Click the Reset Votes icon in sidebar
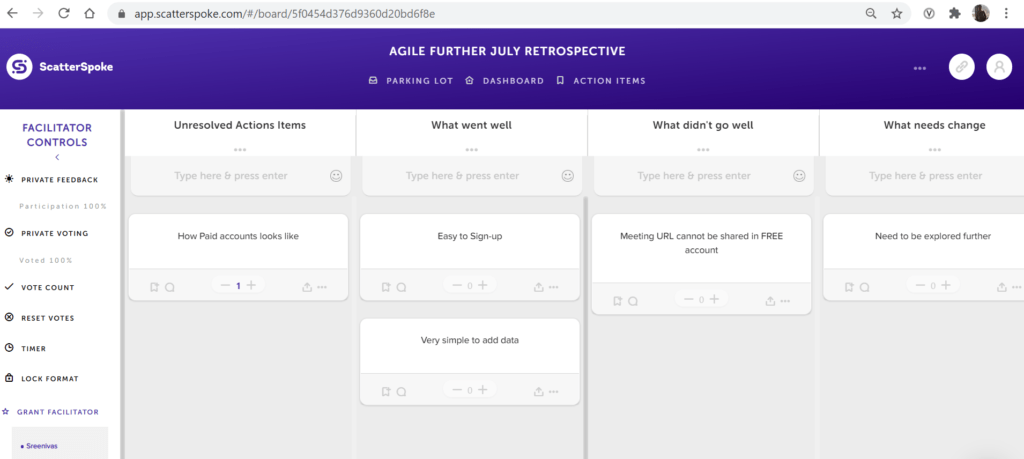Screen dimensions: 1024x459 10,318
